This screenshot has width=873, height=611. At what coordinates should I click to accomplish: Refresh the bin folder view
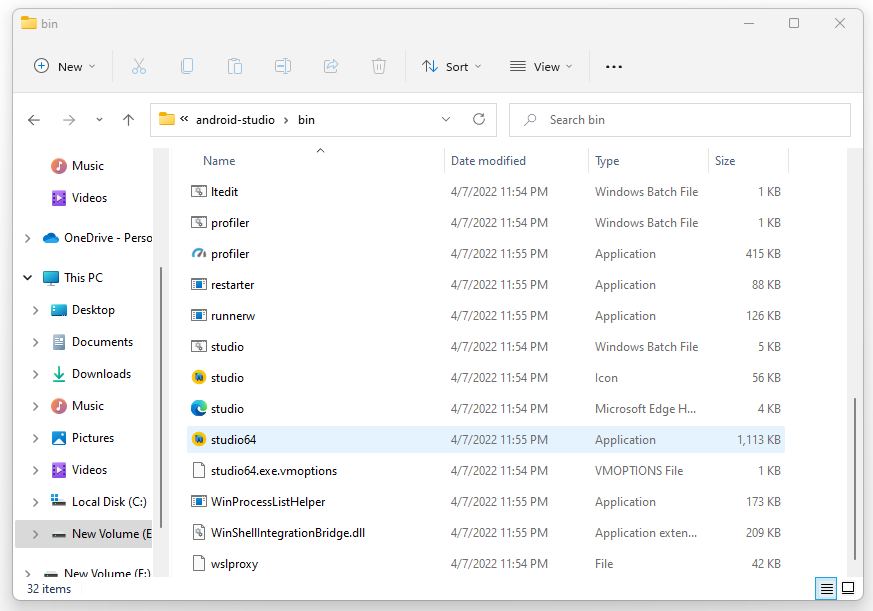pyautogui.click(x=479, y=119)
